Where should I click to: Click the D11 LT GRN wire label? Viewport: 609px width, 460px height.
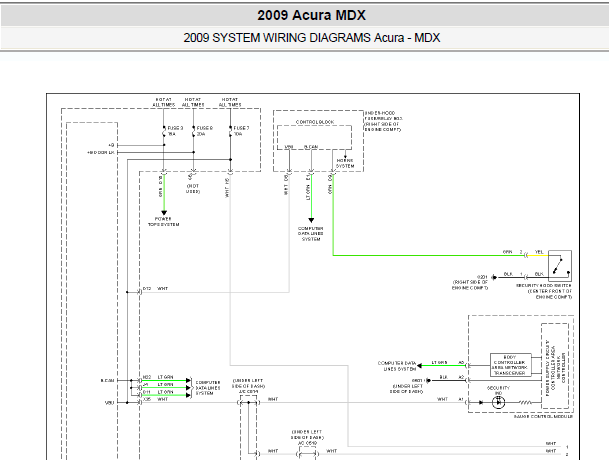(x=158, y=392)
